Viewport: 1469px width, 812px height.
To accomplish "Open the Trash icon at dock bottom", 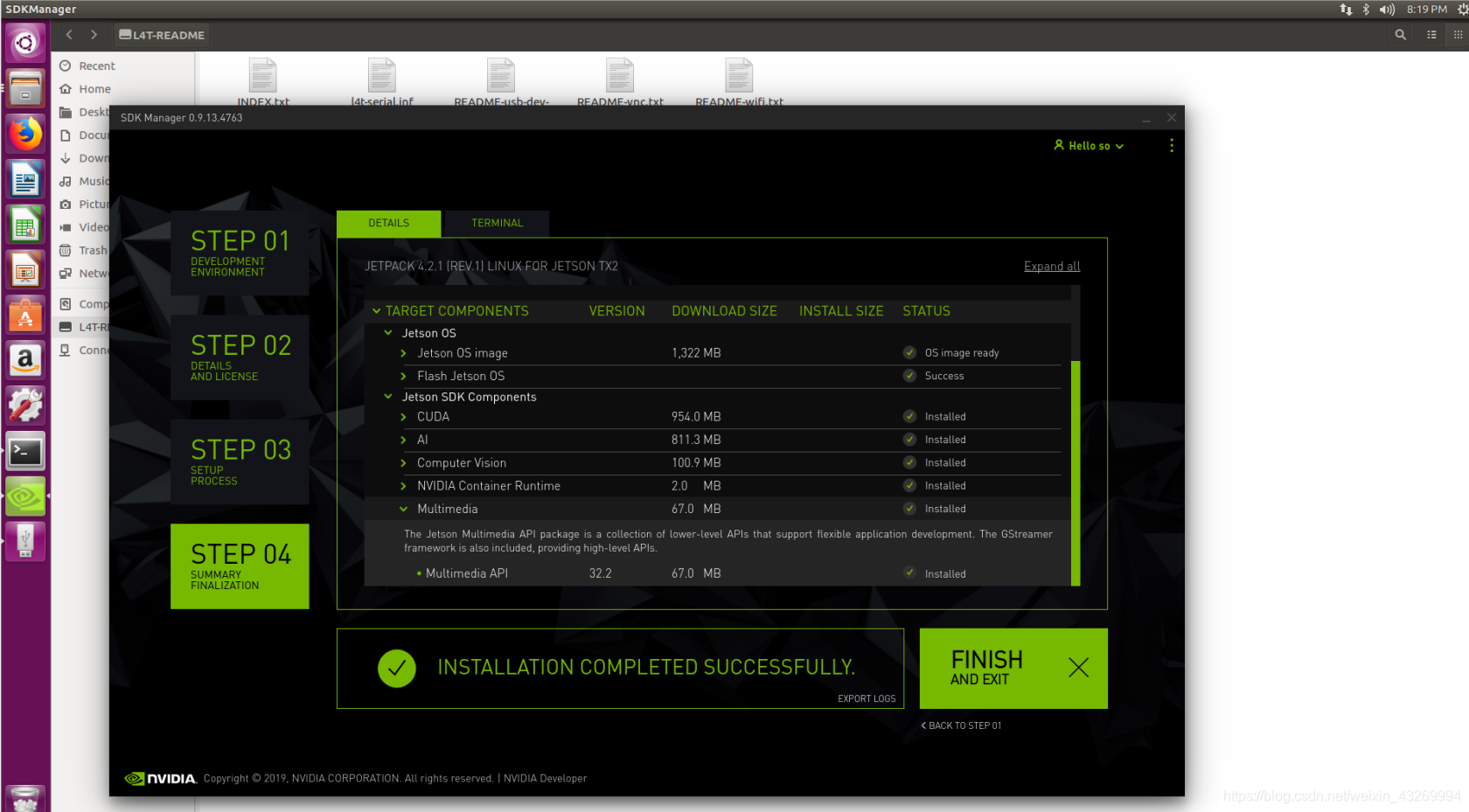I will pyautogui.click(x=25, y=799).
